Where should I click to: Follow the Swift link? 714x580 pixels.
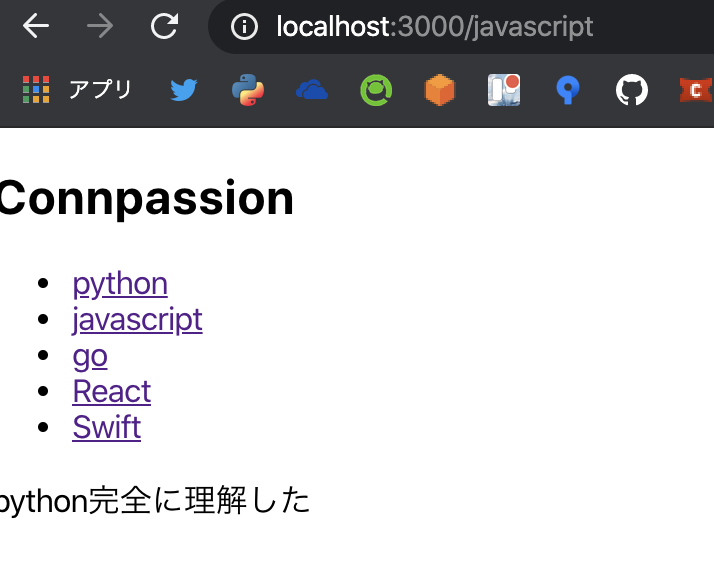pos(107,427)
